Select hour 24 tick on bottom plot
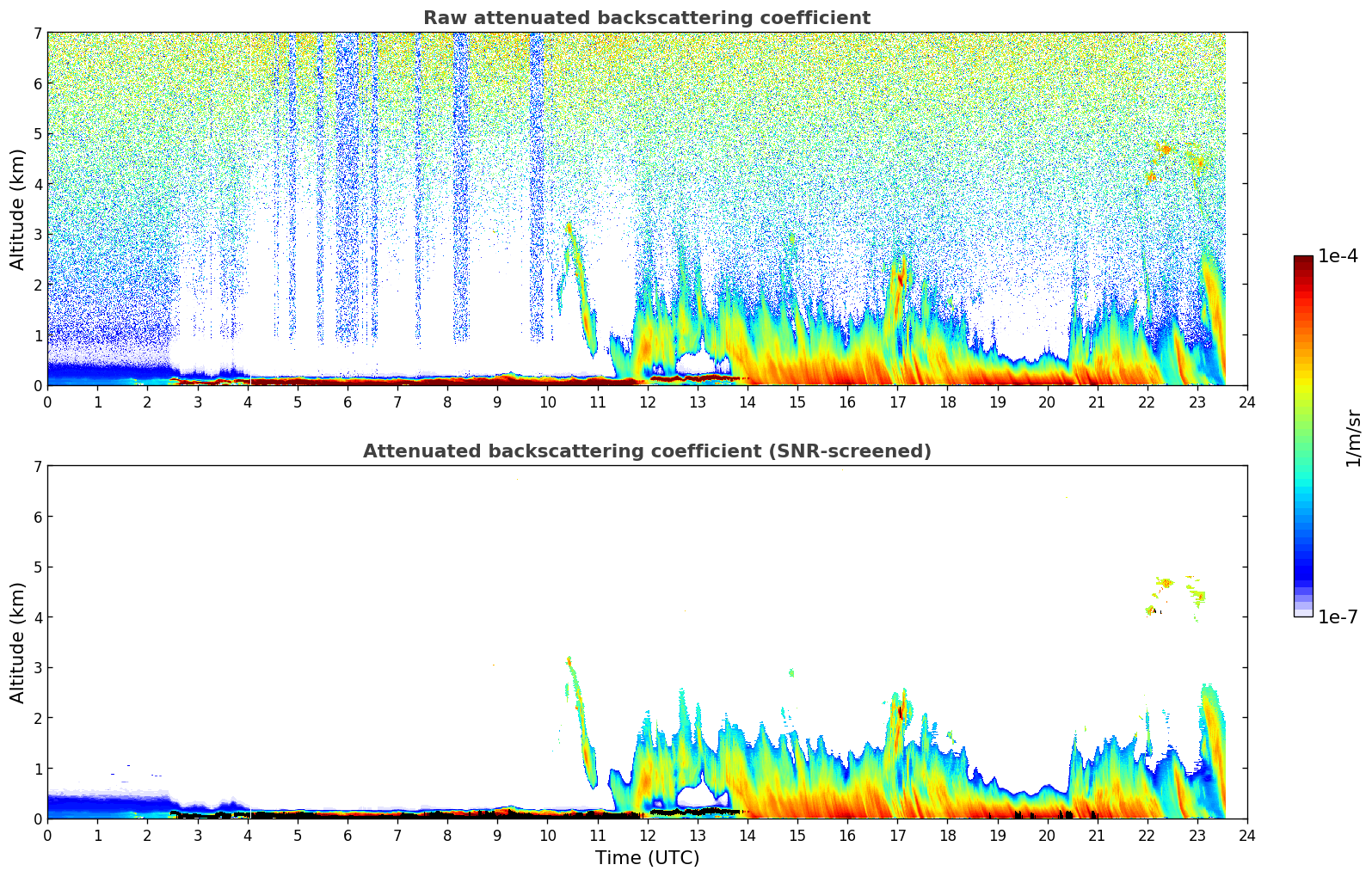This screenshot has width=1372, height=877. [1246, 835]
